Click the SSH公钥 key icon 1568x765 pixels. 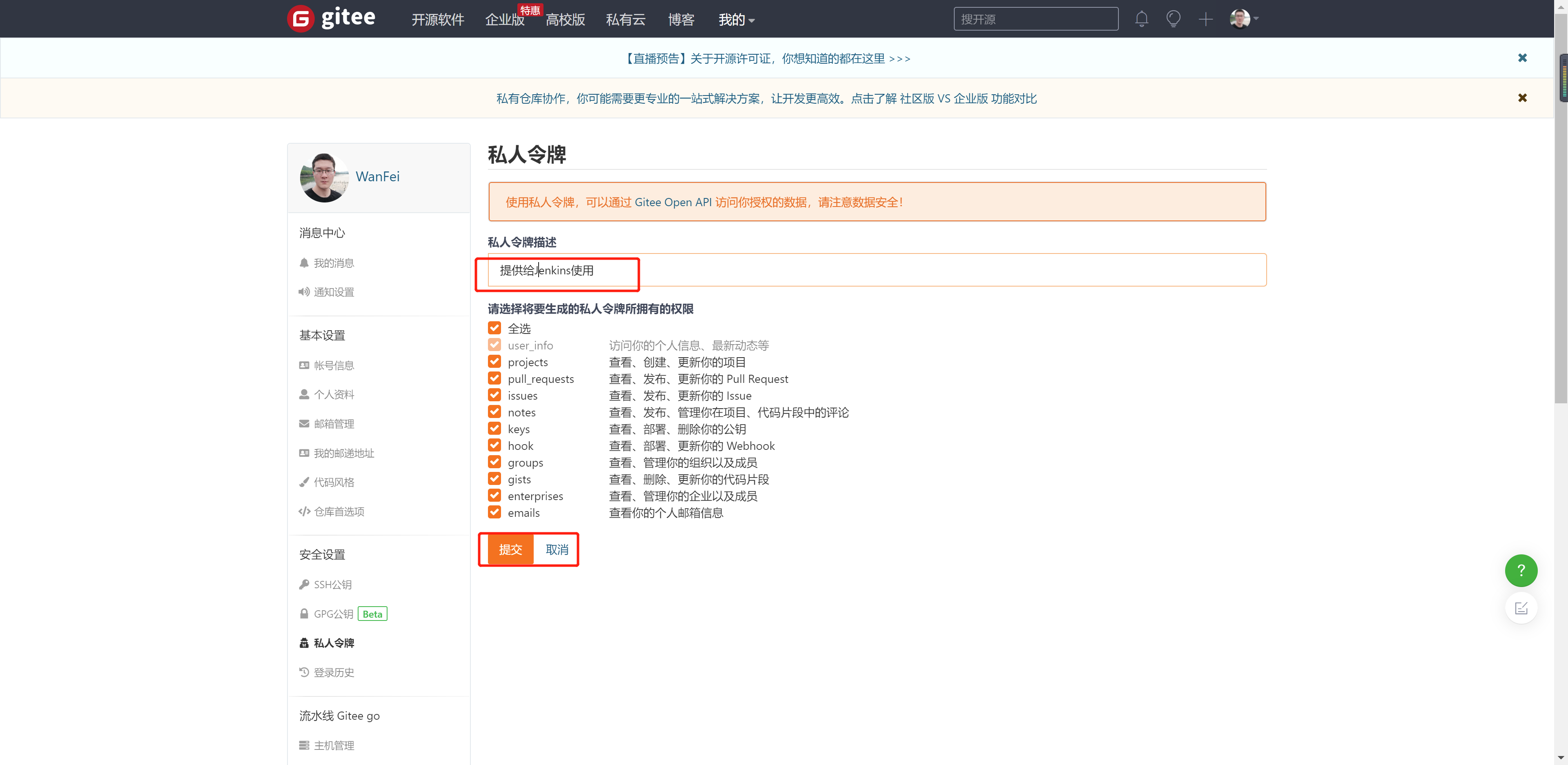pos(304,584)
